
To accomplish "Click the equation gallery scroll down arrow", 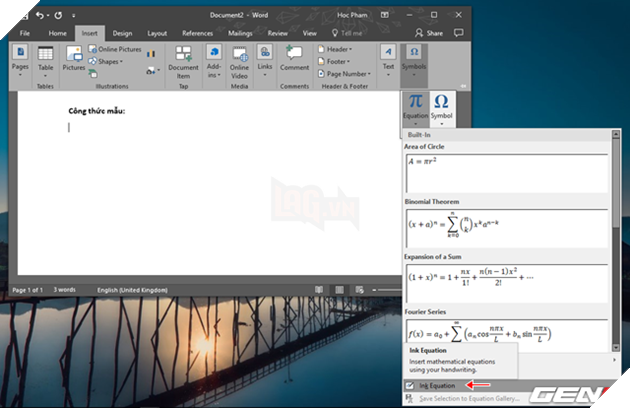I will click(x=616, y=347).
